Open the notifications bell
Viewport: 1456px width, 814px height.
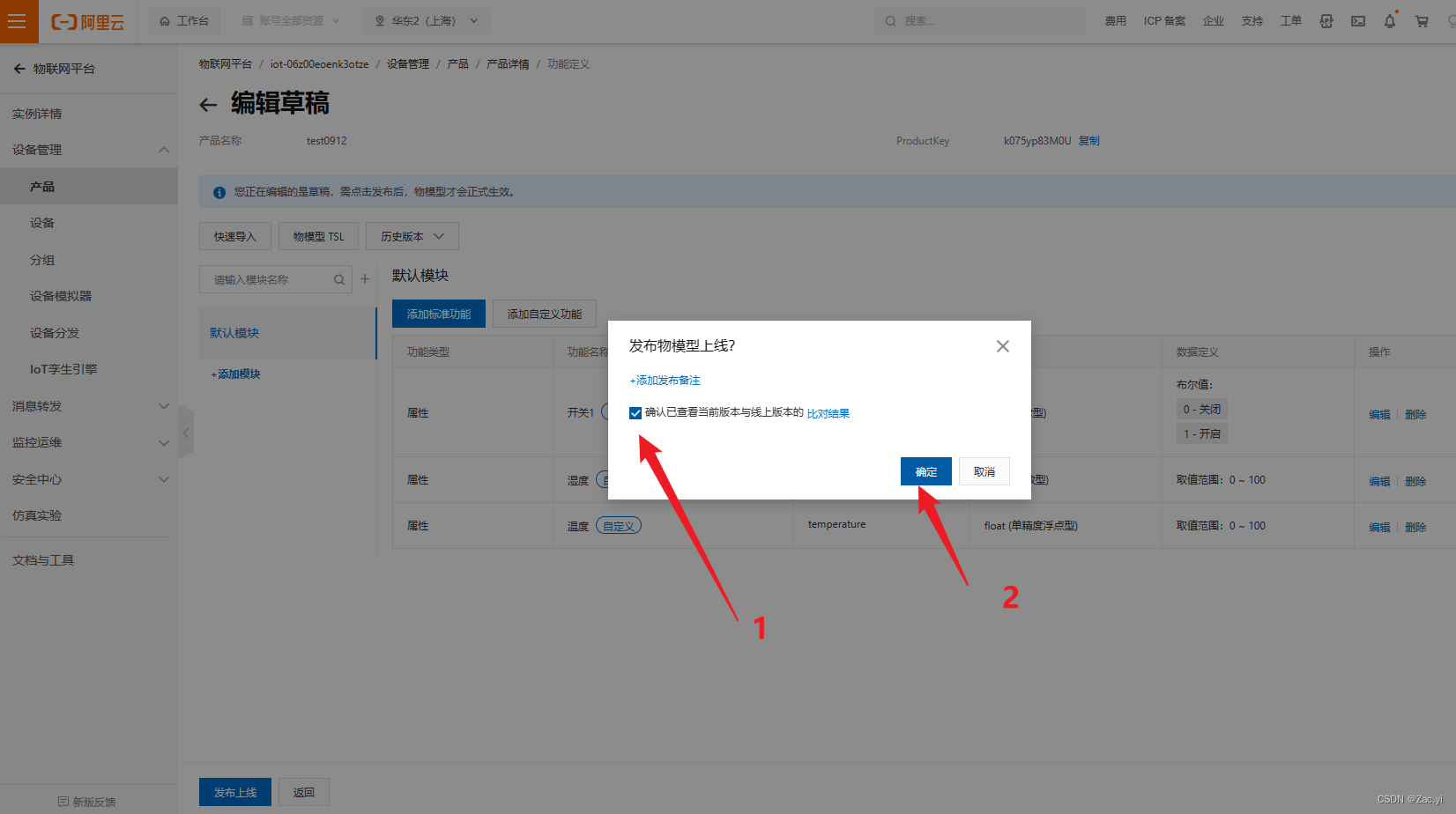pos(1390,21)
